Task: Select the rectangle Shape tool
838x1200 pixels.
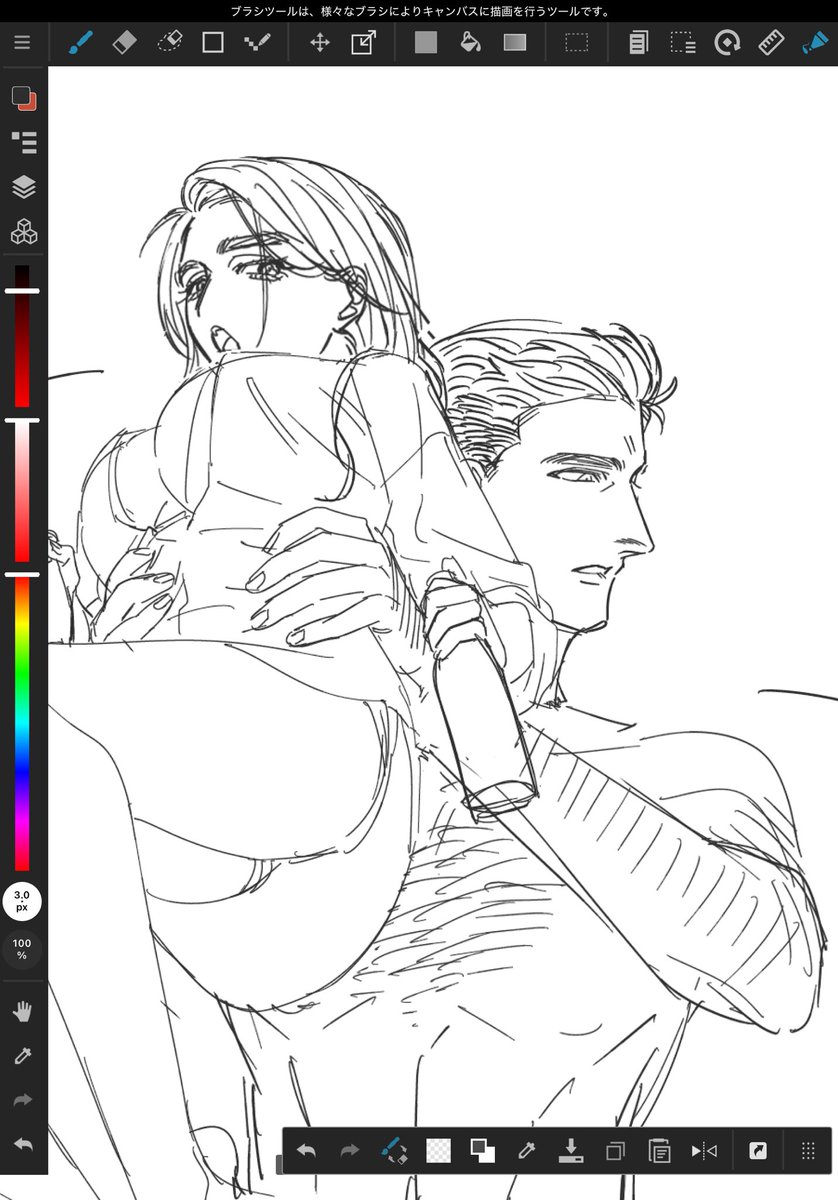Action: pyautogui.click(x=213, y=43)
